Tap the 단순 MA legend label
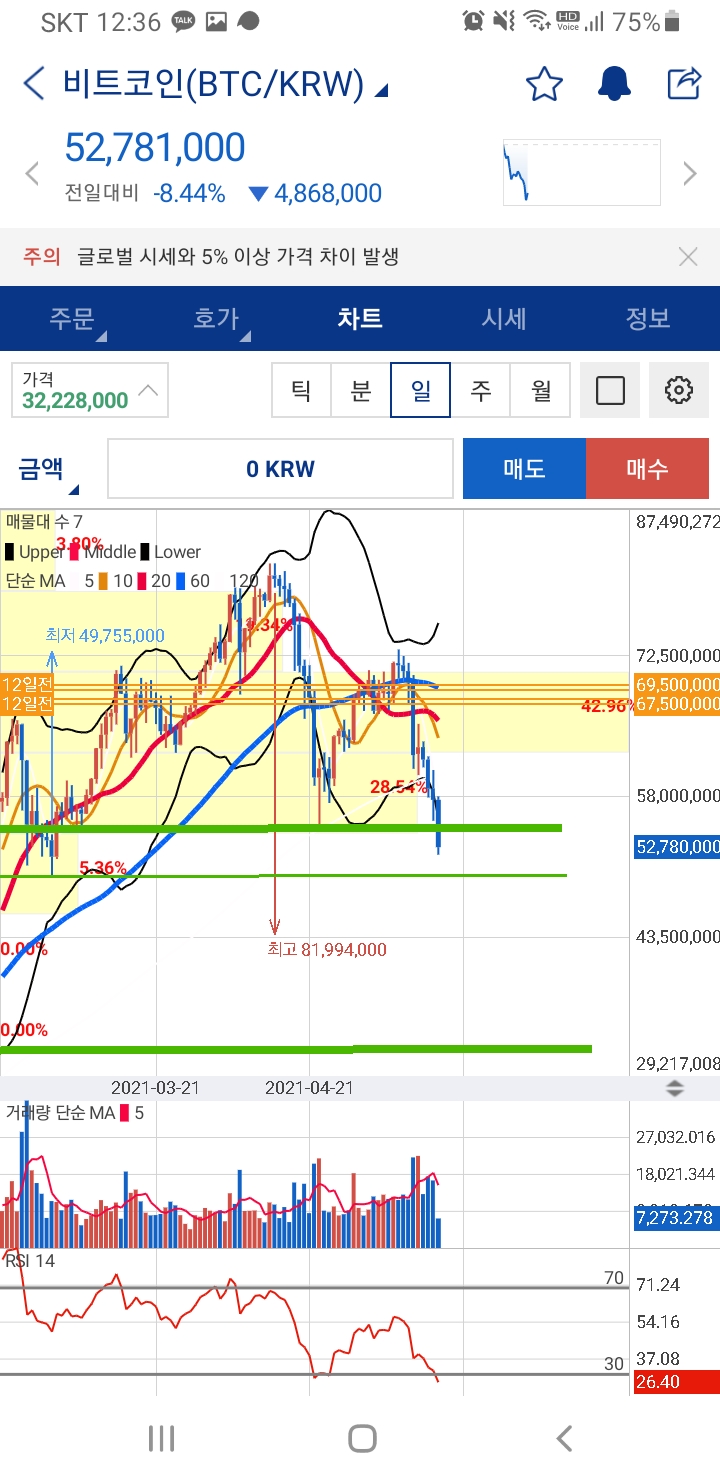 coord(35,580)
